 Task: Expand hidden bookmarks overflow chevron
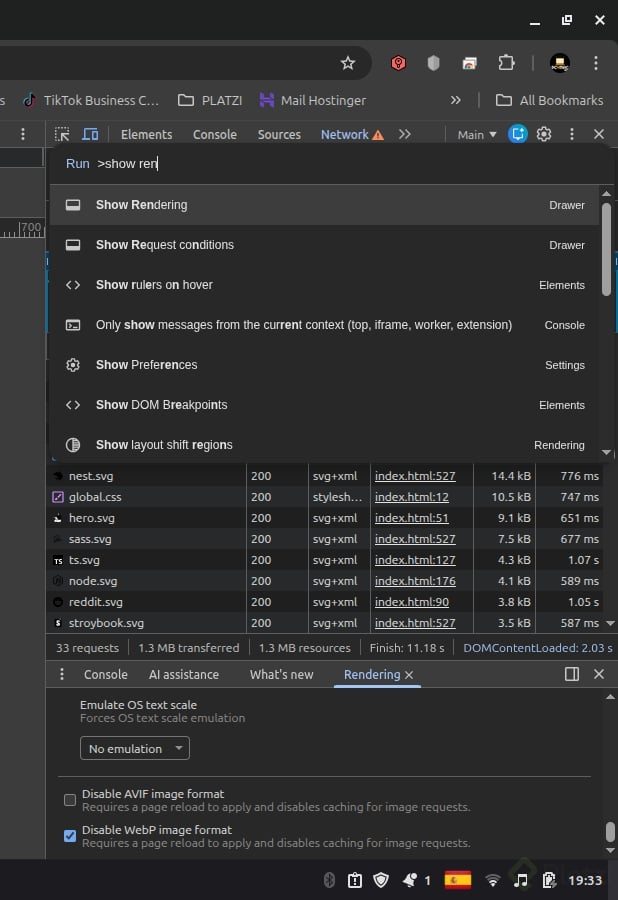(x=456, y=100)
